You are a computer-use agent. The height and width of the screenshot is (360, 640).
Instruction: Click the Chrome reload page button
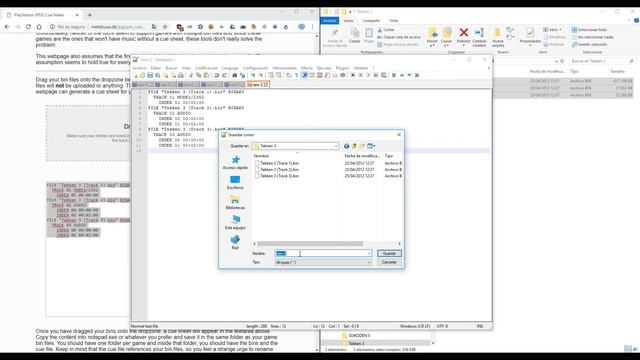pyautogui.click(x=28, y=27)
